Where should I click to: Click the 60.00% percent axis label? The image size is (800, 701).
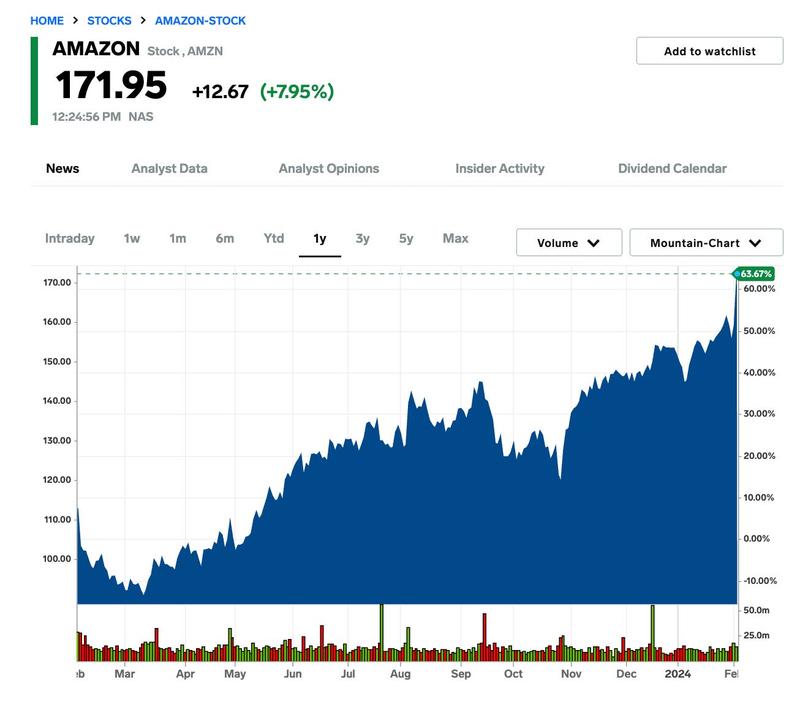(759, 289)
